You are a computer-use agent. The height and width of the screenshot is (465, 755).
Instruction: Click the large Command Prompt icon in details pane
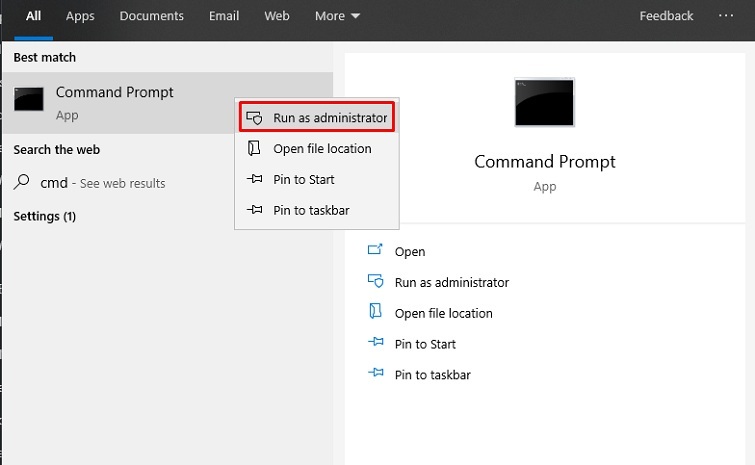(x=544, y=102)
